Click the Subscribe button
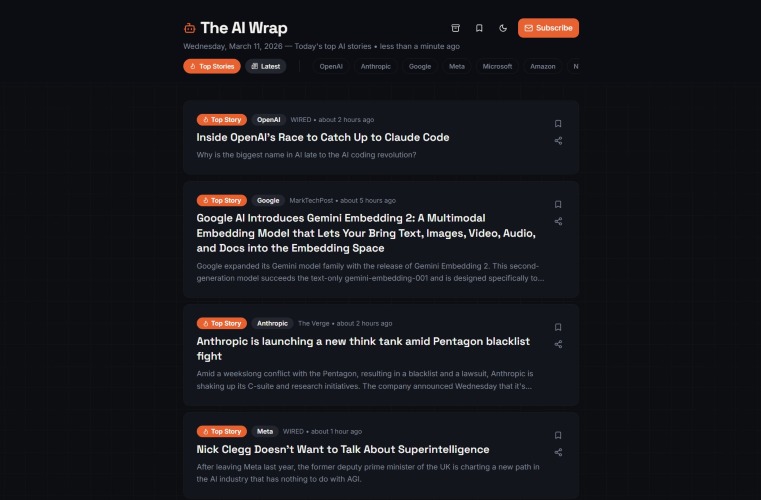Viewport: 761px width, 500px height. [548, 28]
